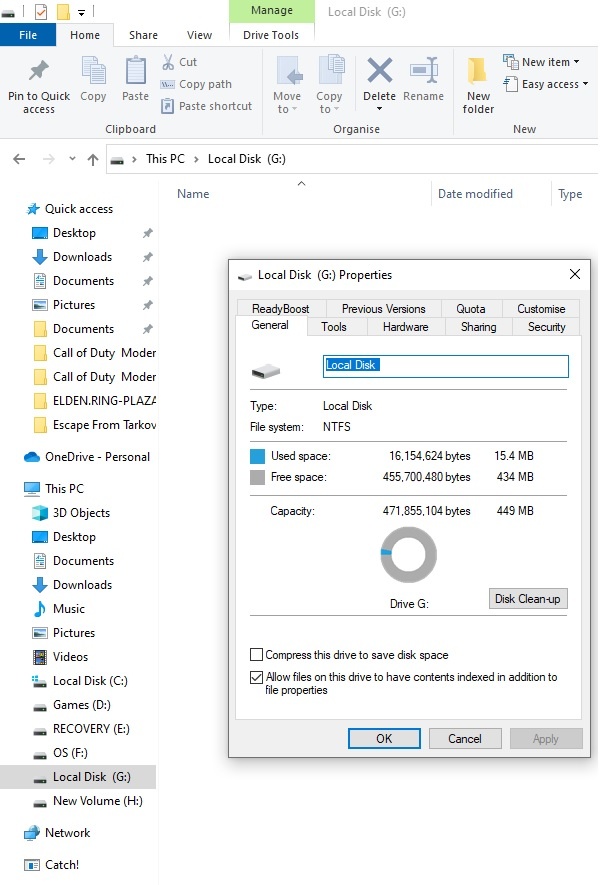Click the OK button
Image resolution: width=615 pixels, height=885 pixels.
(384, 738)
